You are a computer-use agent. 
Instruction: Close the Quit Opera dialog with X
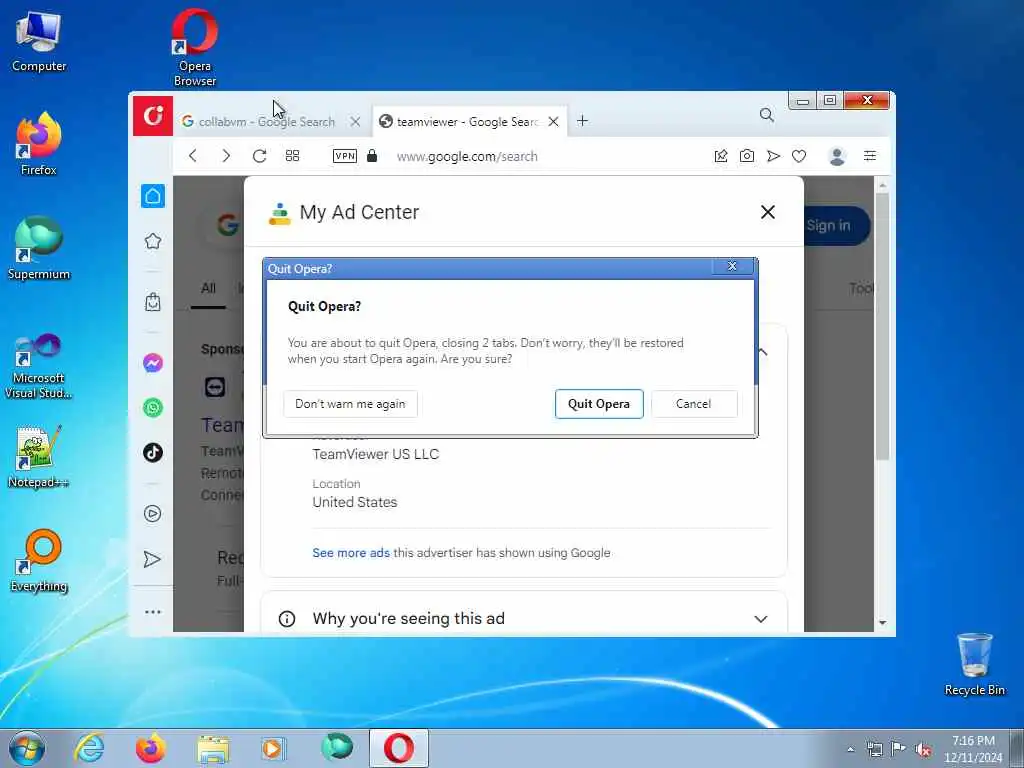point(732,266)
